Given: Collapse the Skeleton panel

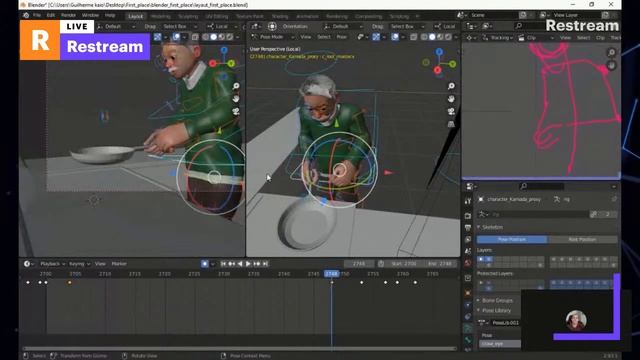Looking at the screenshot, I should 492,227.
